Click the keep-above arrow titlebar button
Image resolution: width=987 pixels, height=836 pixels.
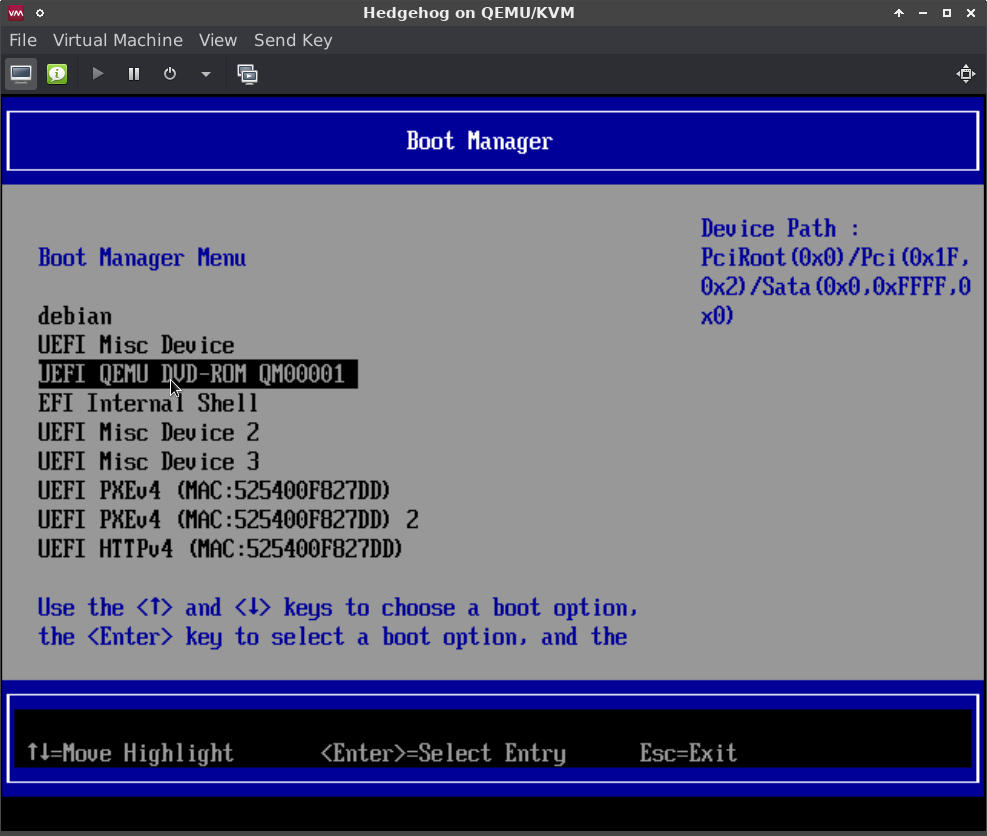click(x=899, y=13)
